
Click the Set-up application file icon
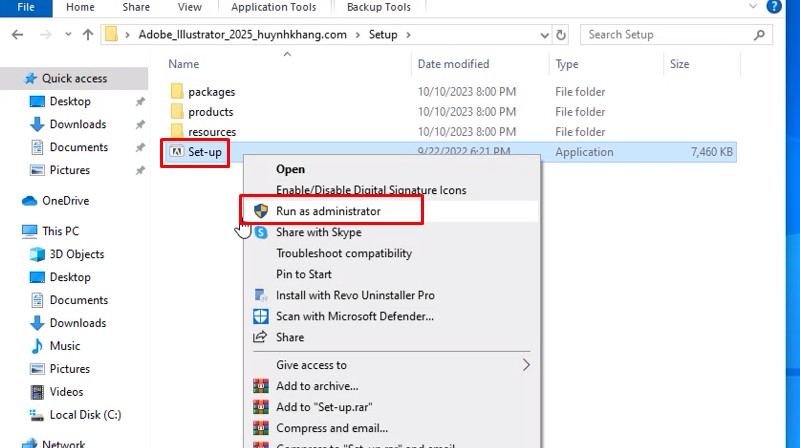(x=177, y=152)
